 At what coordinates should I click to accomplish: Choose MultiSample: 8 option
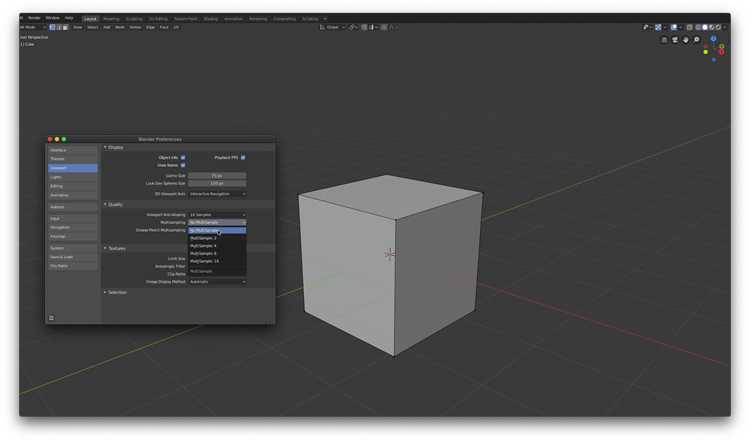point(217,253)
